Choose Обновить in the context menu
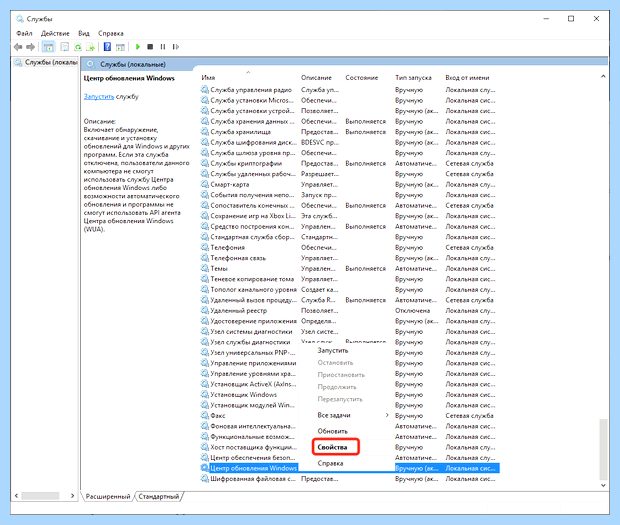The image size is (620, 525). 332,431
